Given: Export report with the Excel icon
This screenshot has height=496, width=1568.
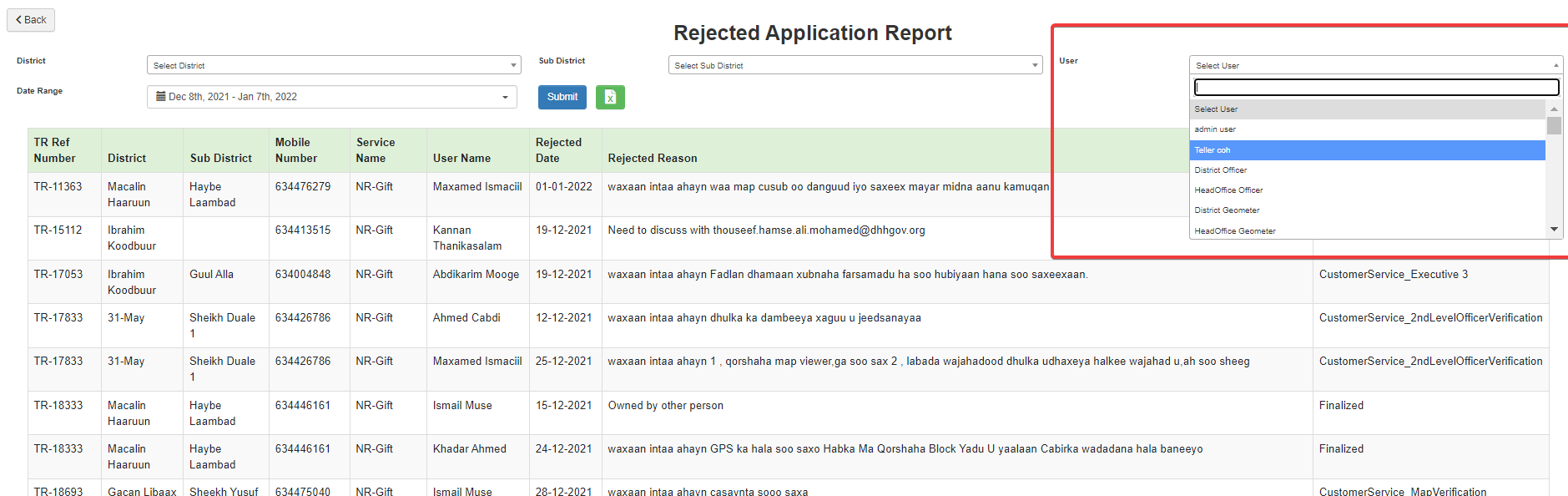Looking at the screenshot, I should pos(610,97).
